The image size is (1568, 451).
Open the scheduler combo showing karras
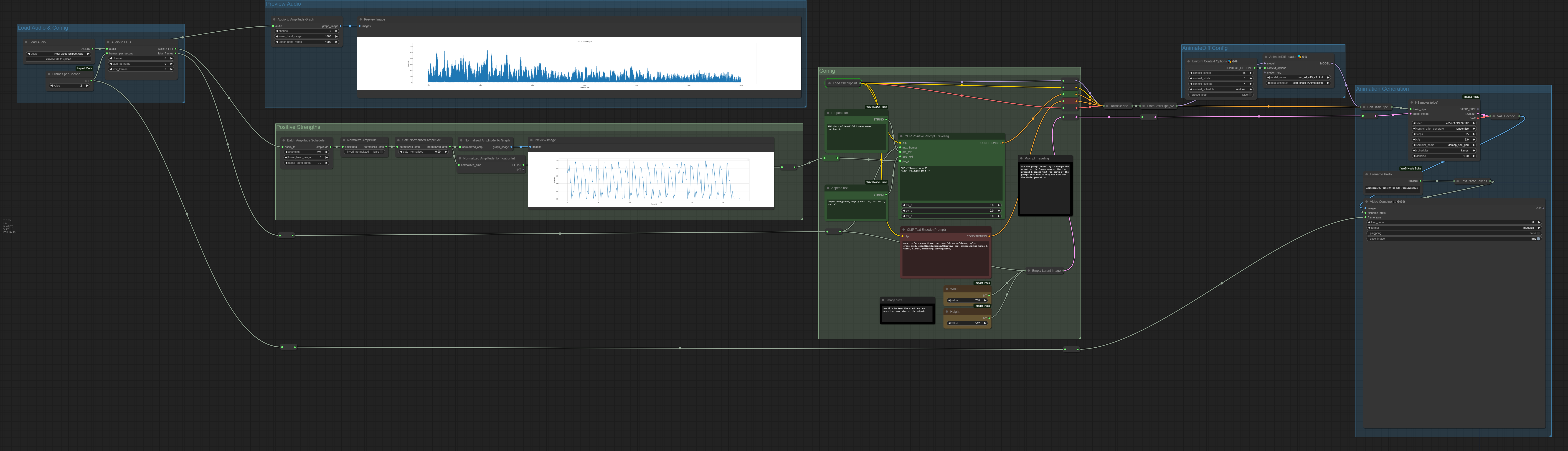coord(1444,151)
